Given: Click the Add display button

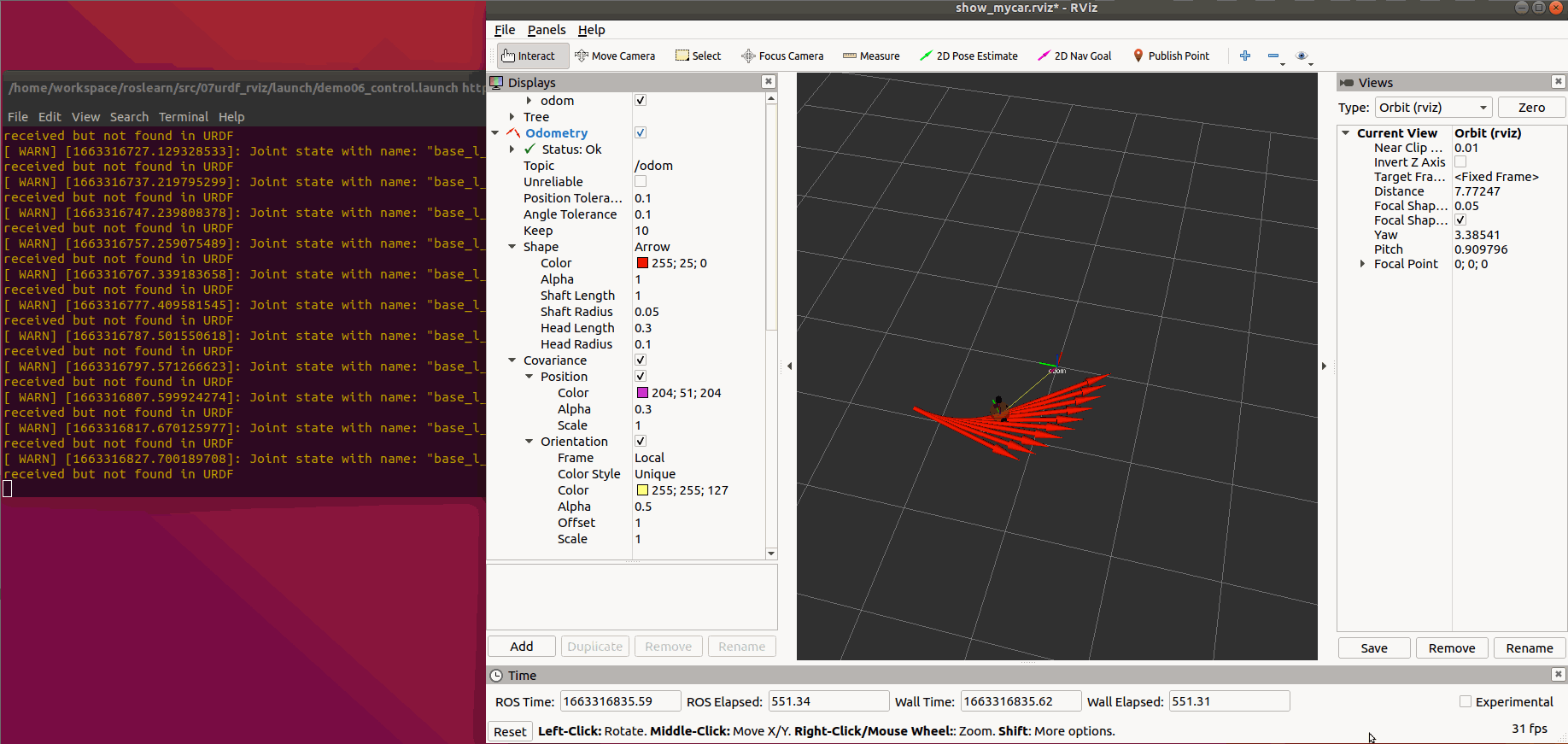Looking at the screenshot, I should 522,647.
